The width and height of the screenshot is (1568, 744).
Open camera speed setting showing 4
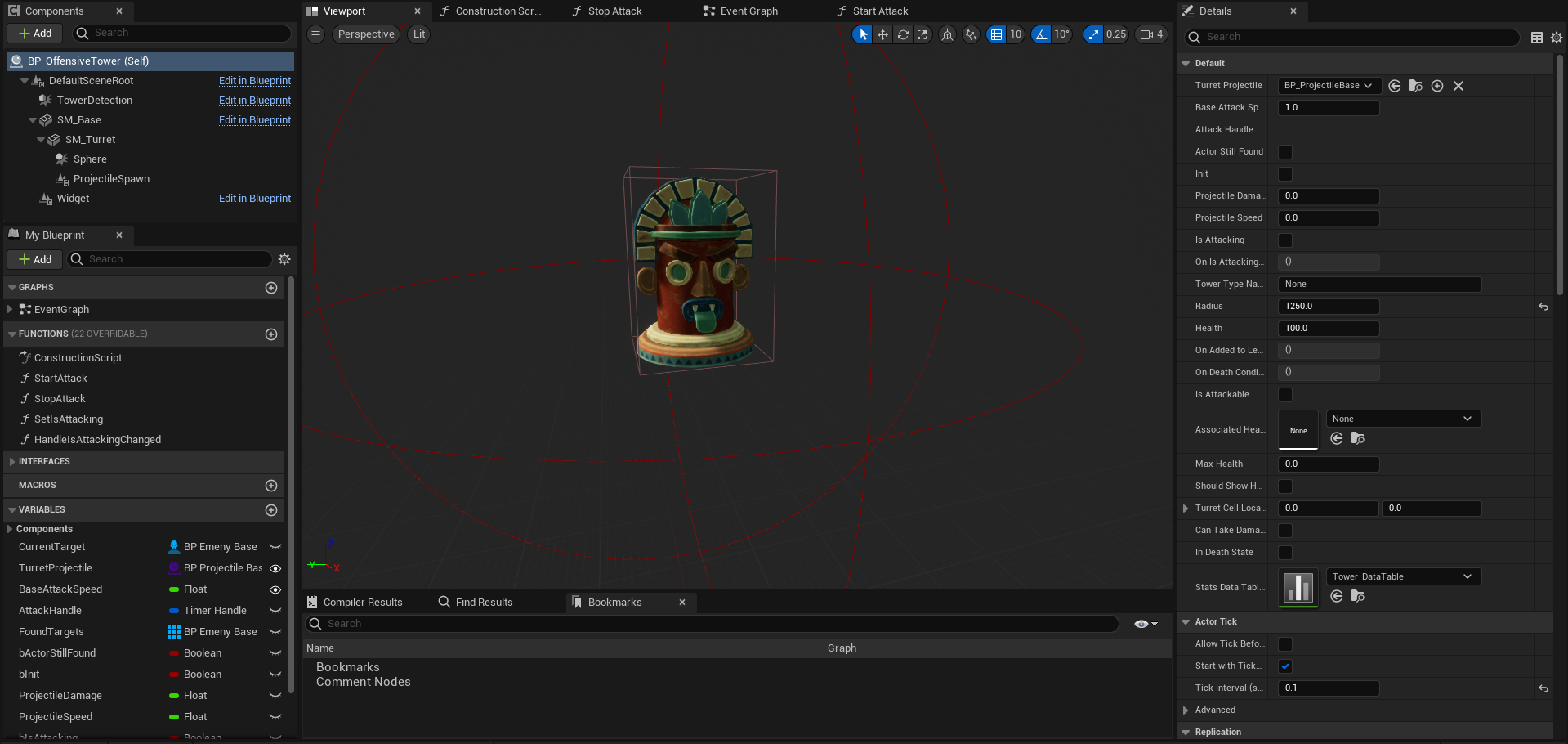(1152, 34)
